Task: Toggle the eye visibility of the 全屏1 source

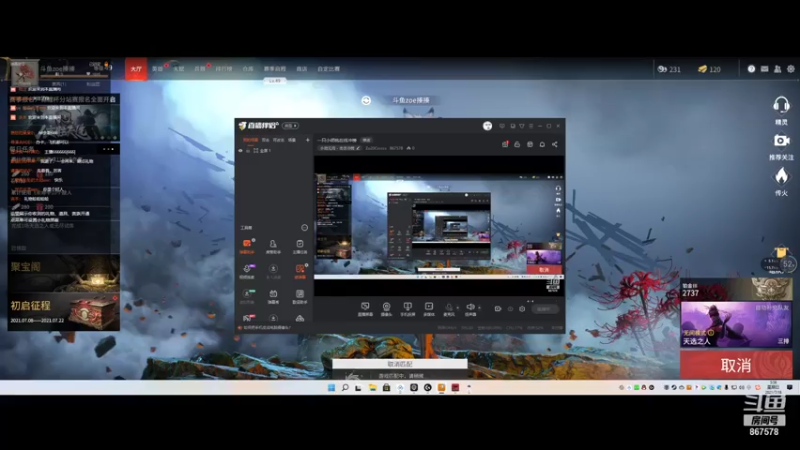Action: click(x=241, y=151)
